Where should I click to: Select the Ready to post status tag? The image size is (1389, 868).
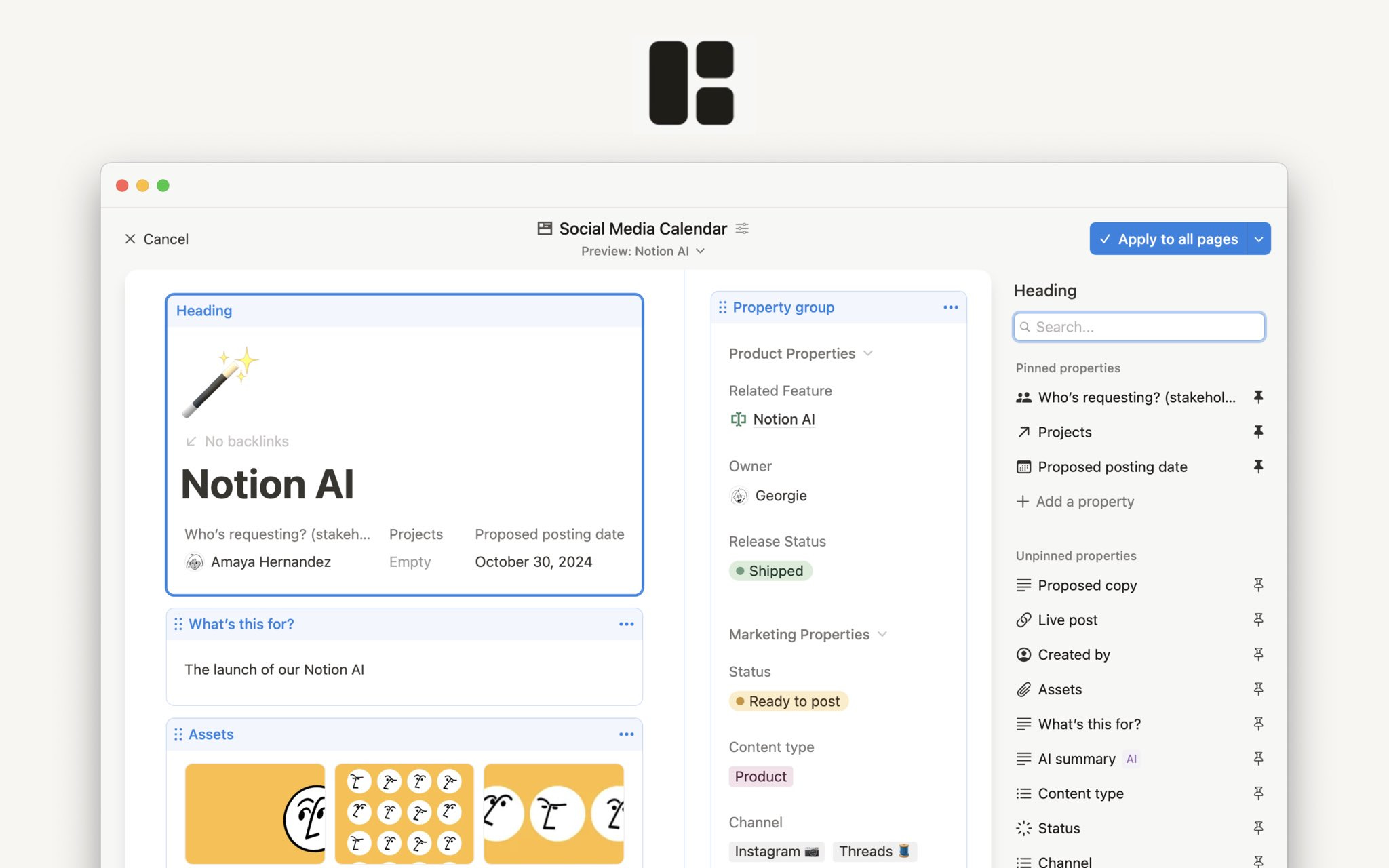point(788,701)
